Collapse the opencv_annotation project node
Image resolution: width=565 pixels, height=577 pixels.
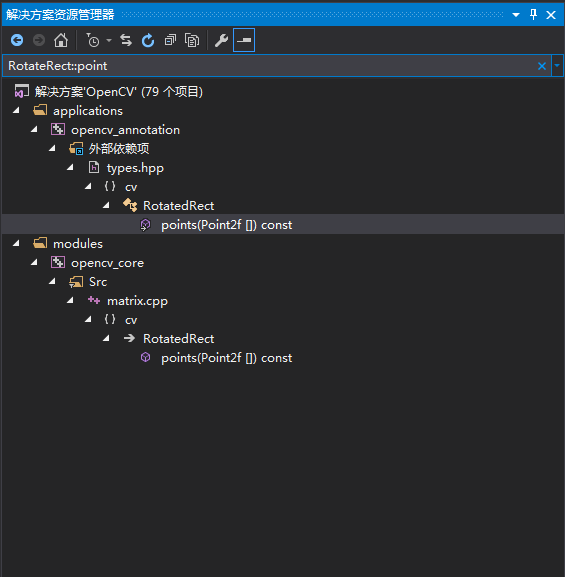click(x=34, y=129)
